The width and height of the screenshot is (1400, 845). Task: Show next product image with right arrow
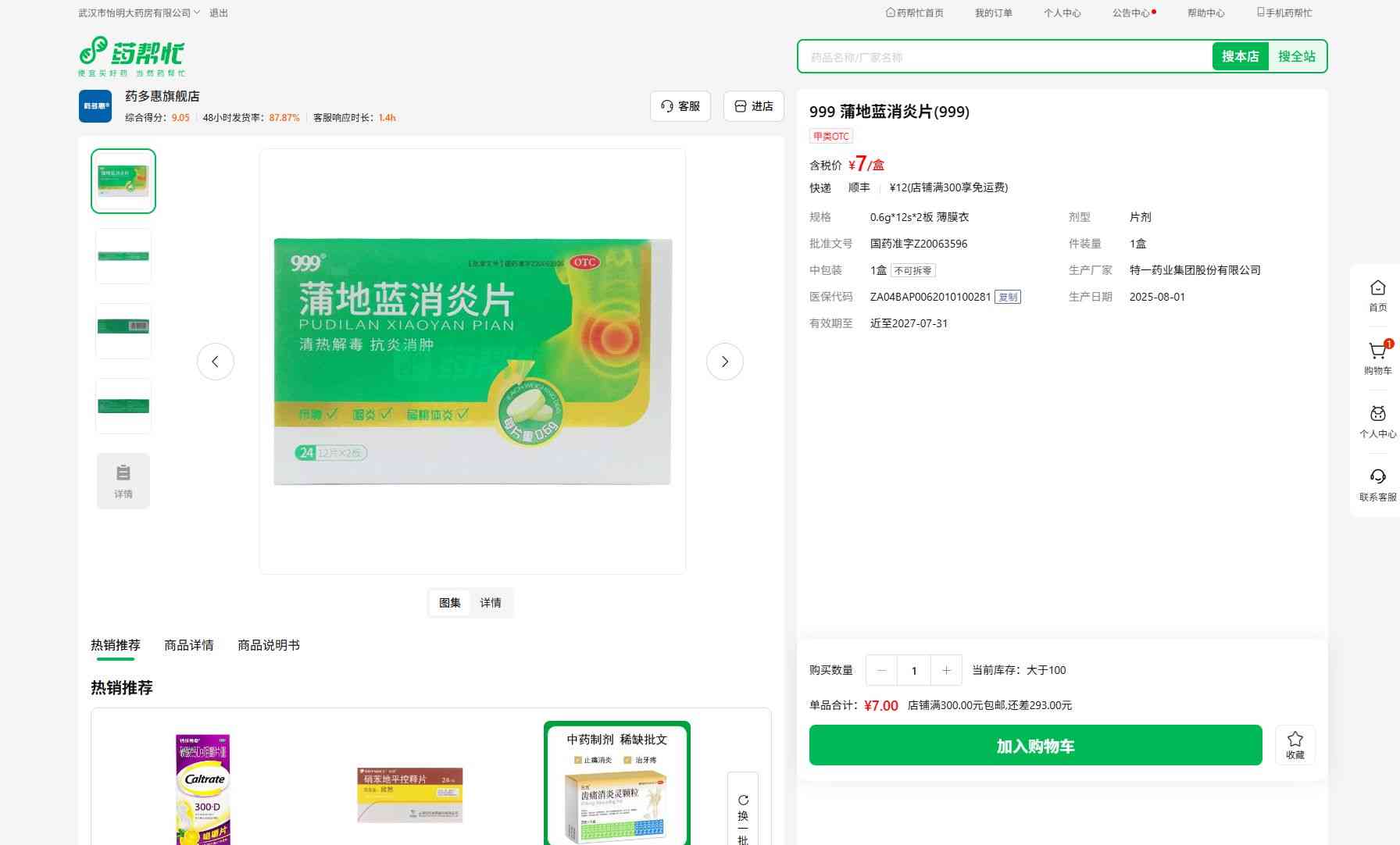(724, 362)
